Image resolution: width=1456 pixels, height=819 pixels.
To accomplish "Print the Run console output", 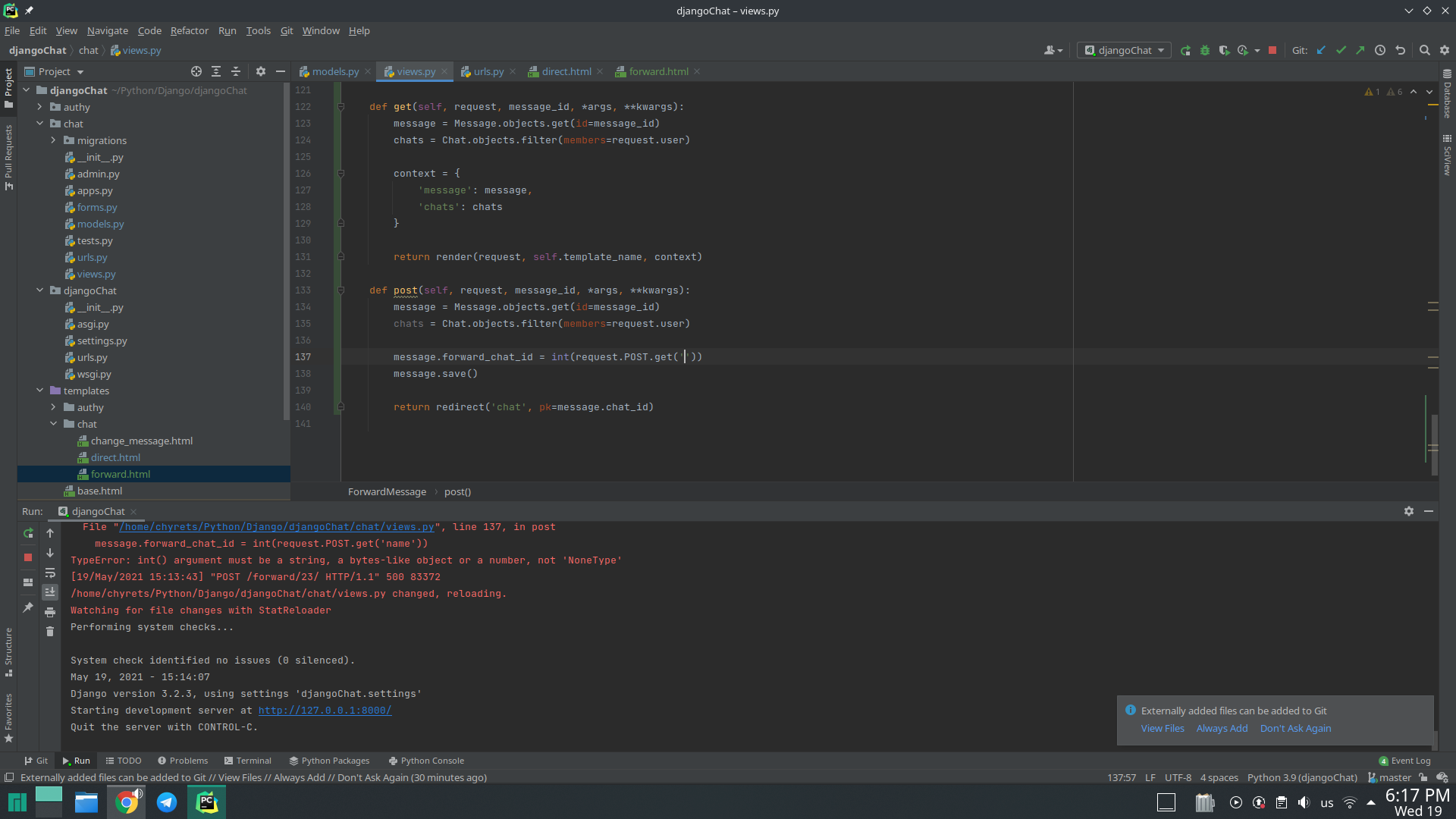I will click(50, 612).
